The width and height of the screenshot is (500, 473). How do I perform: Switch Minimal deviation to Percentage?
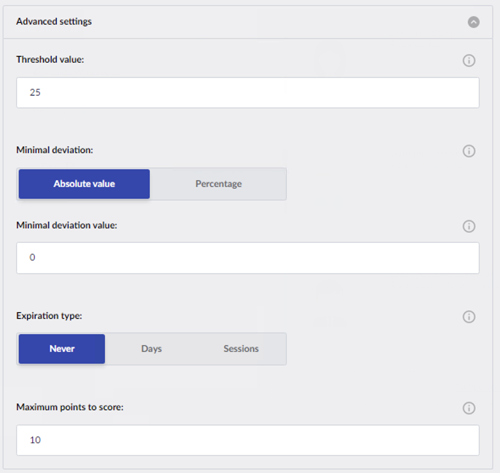218,184
